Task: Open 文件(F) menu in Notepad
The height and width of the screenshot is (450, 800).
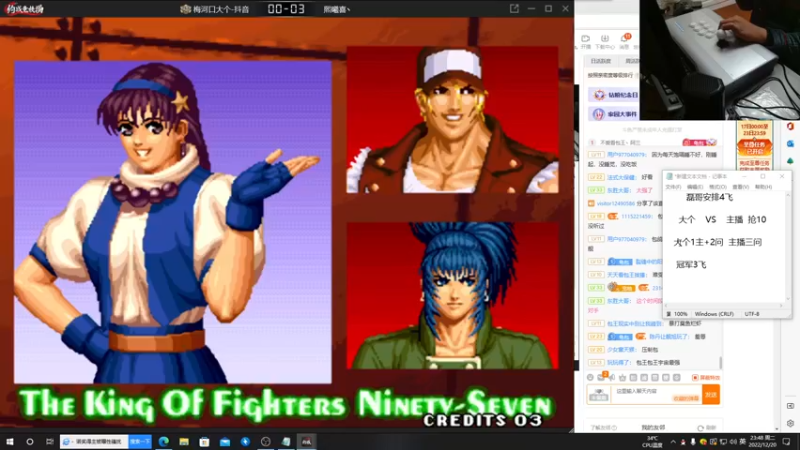Action: (673, 187)
